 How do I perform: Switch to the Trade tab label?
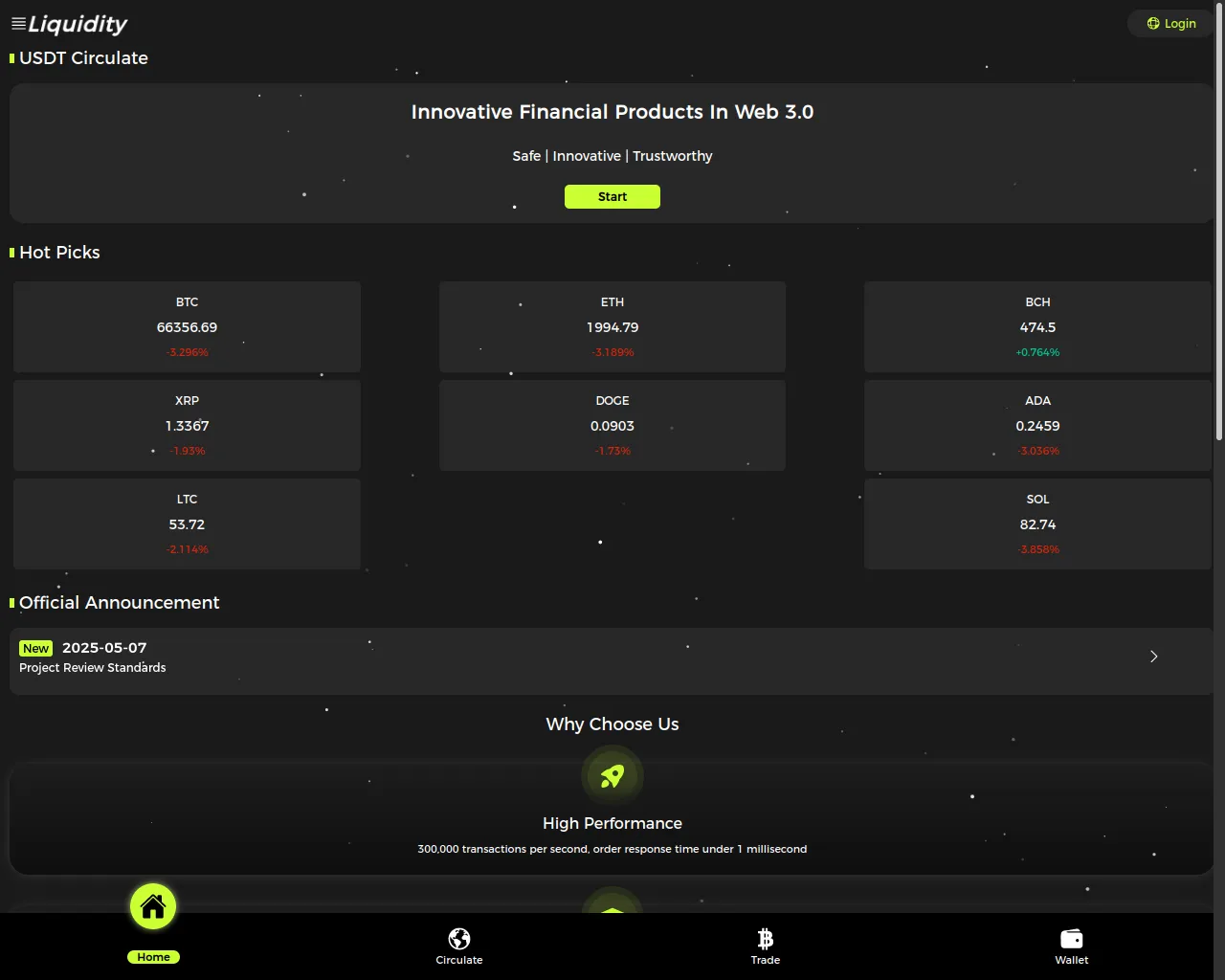point(766,960)
